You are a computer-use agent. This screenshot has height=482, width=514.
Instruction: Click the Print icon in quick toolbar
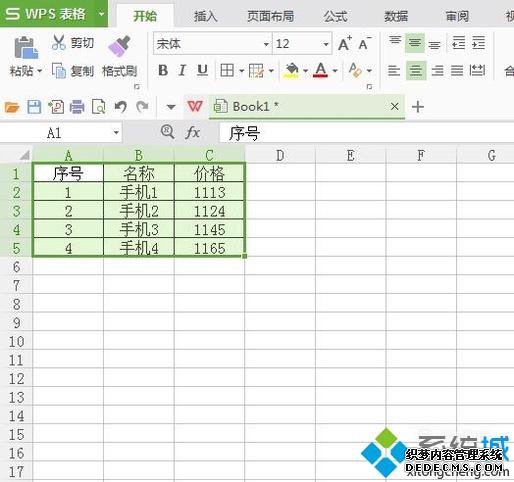pos(77,107)
